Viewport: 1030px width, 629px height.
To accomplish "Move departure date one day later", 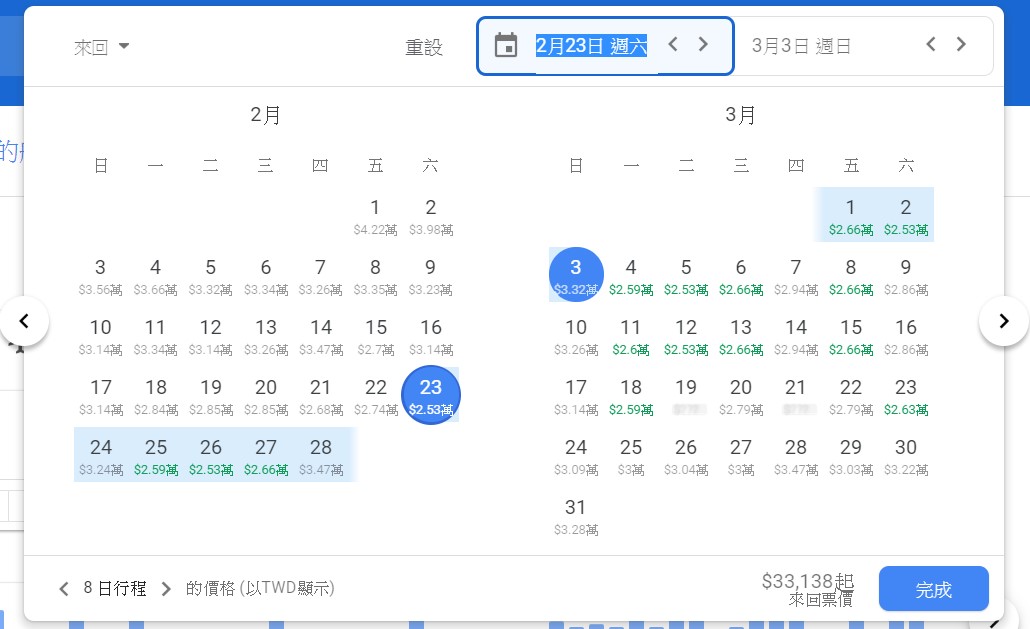I will coord(703,44).
